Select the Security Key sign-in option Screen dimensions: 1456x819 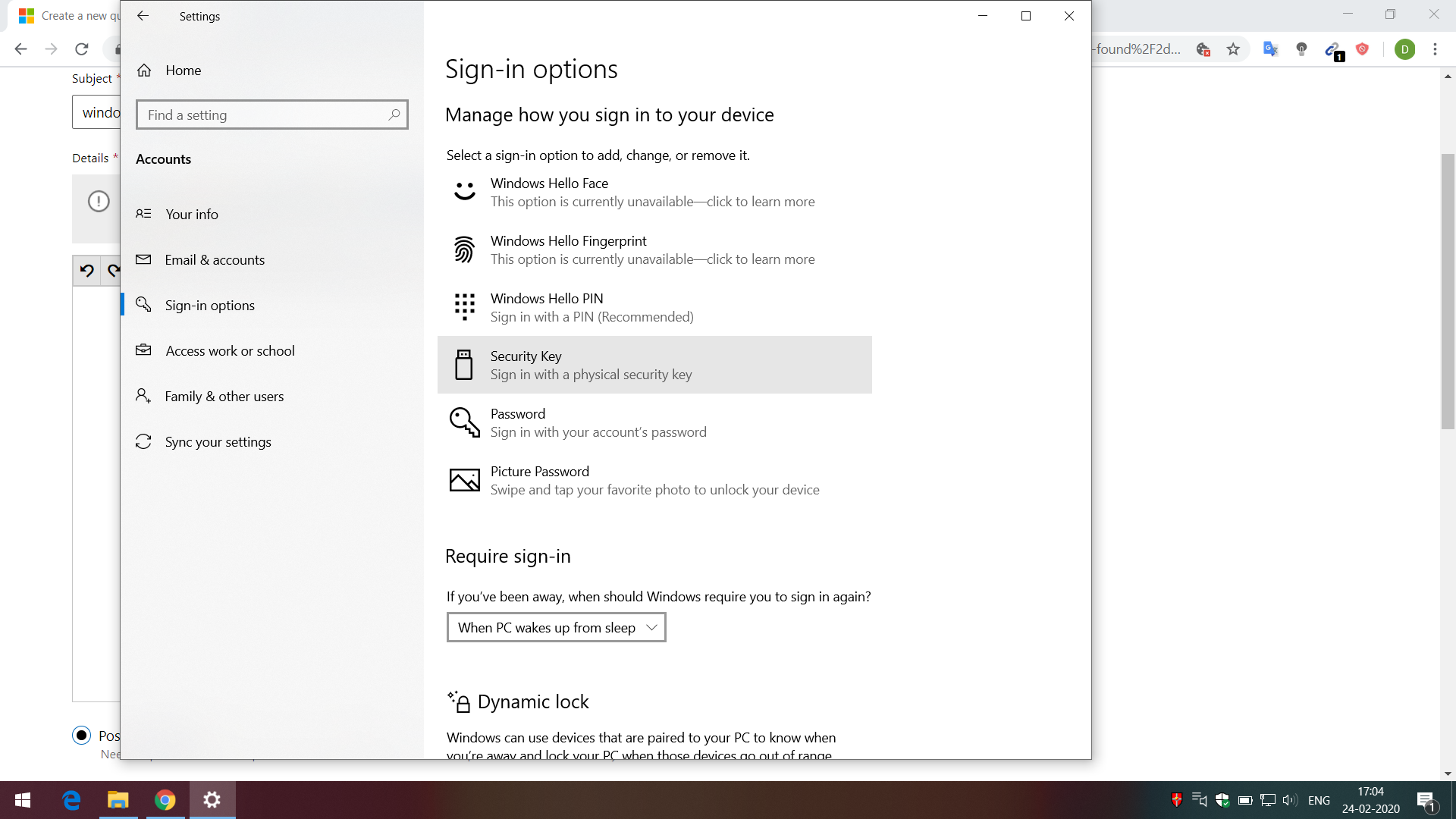coord(654,365)
